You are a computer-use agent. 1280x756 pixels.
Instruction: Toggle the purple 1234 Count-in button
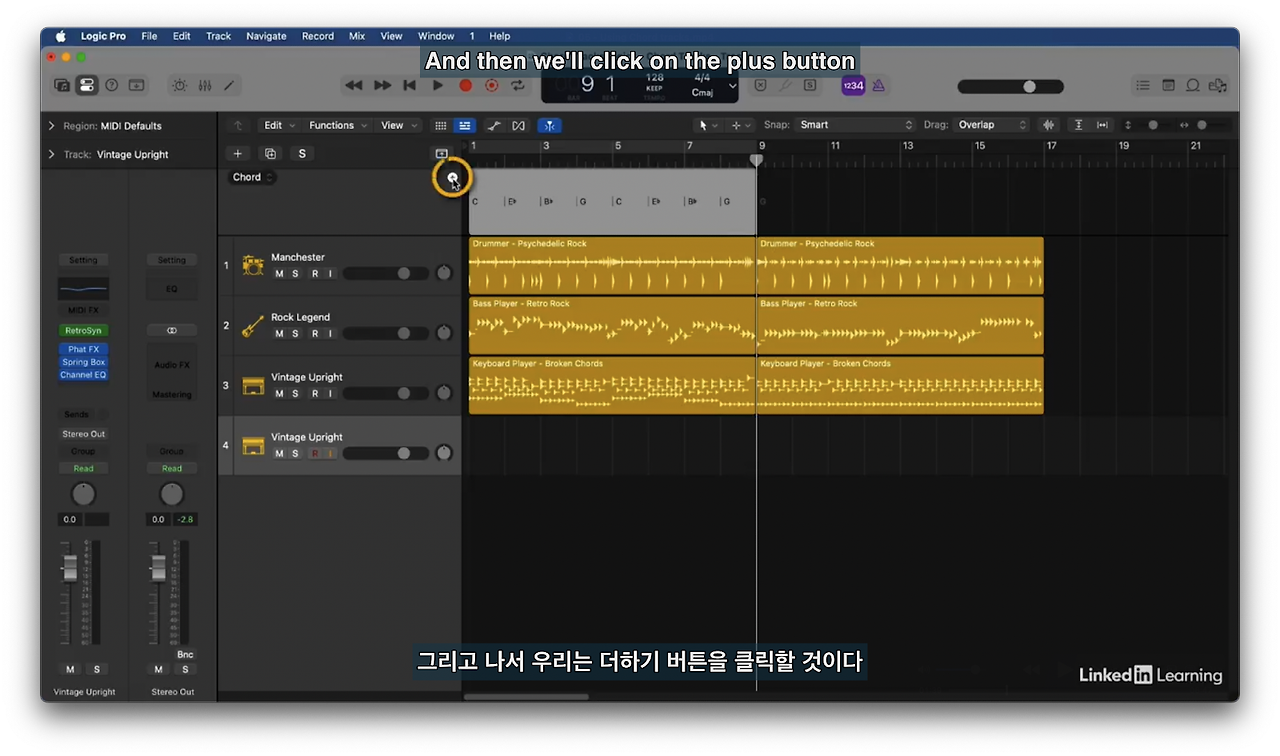tap(853, 86)
